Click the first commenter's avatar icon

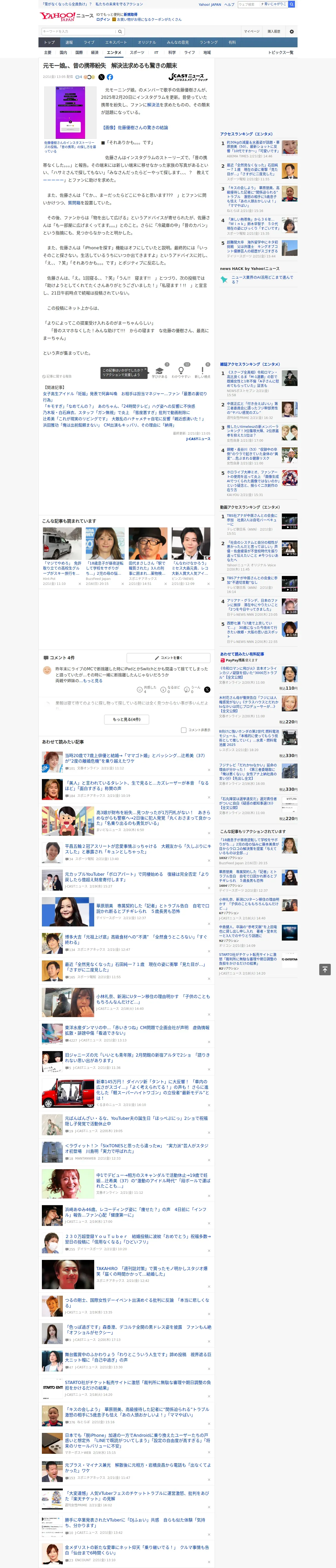(47, 670)
